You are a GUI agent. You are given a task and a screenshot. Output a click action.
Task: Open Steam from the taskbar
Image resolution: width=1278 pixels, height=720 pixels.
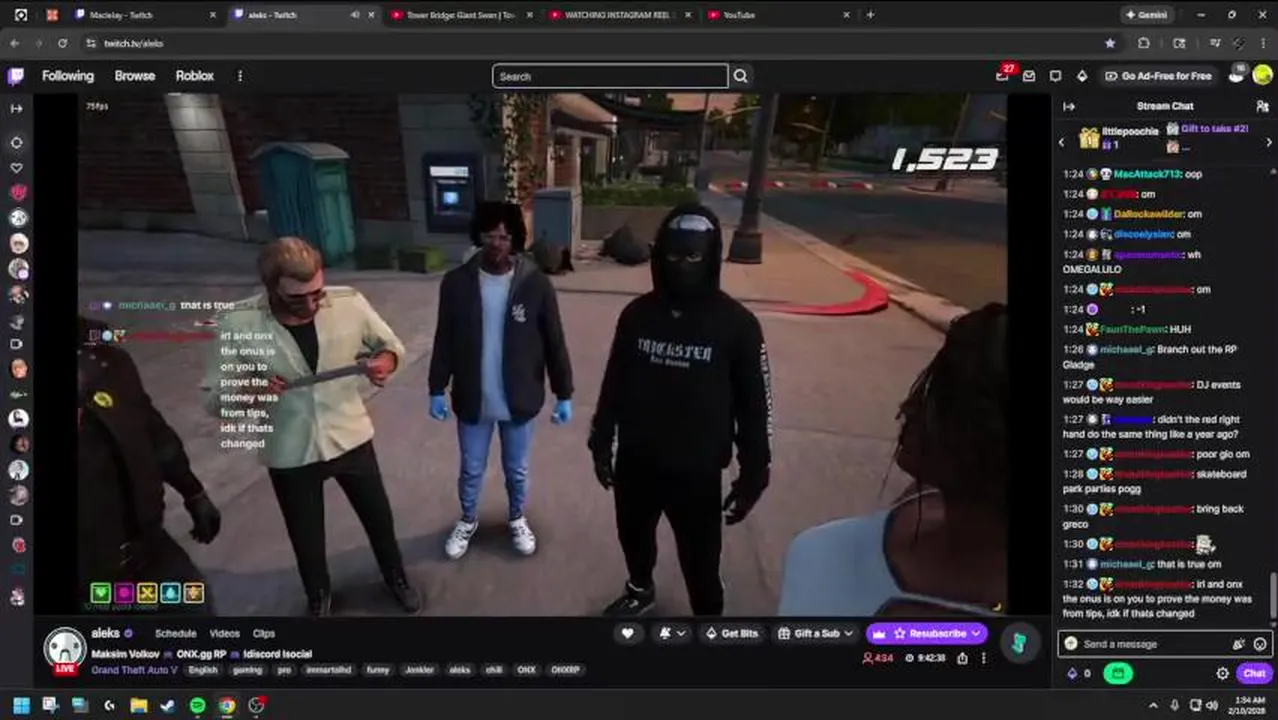pos(168,706)
